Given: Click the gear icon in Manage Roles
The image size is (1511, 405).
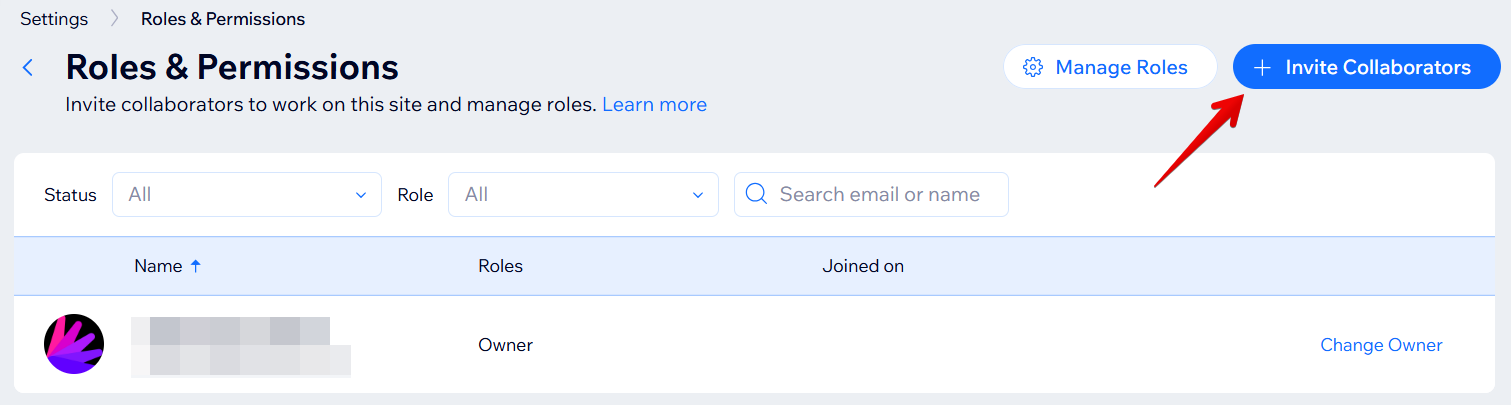Looking at the screenshot, I should (1033, 68).
